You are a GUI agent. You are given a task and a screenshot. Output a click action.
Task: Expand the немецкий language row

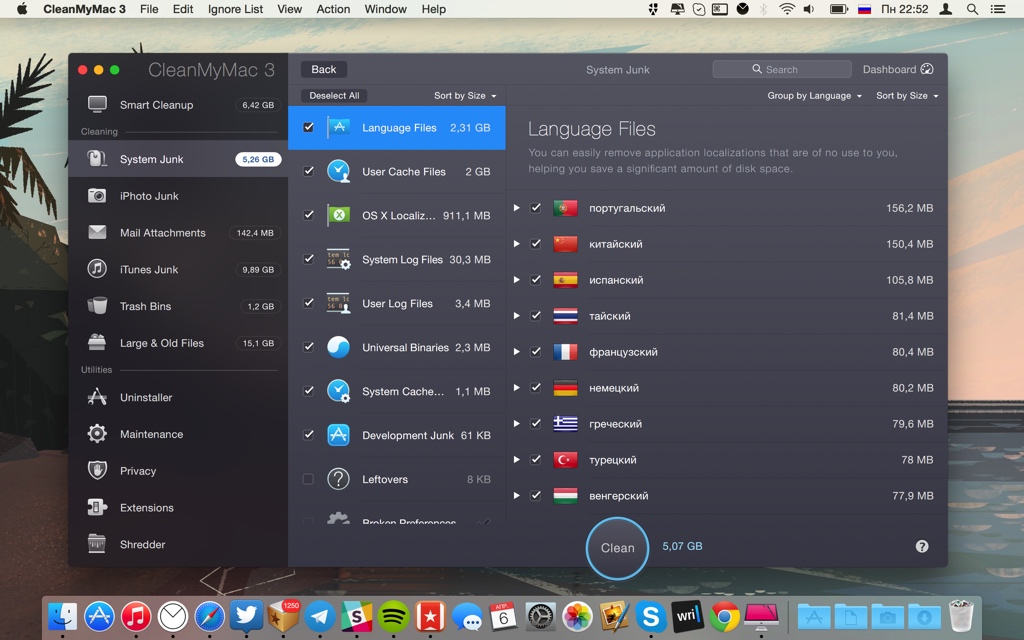pos(516,387)
